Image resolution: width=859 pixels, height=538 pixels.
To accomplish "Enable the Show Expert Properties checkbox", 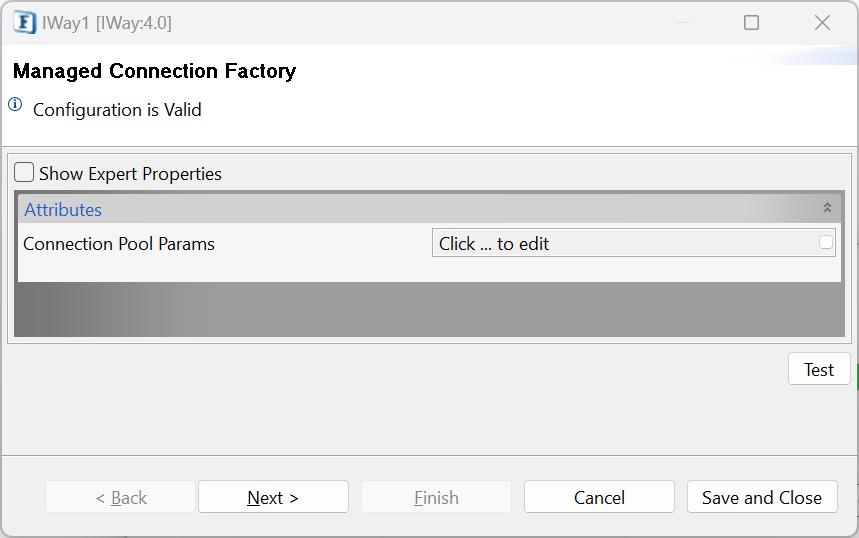I will click(x=24, y=172).
